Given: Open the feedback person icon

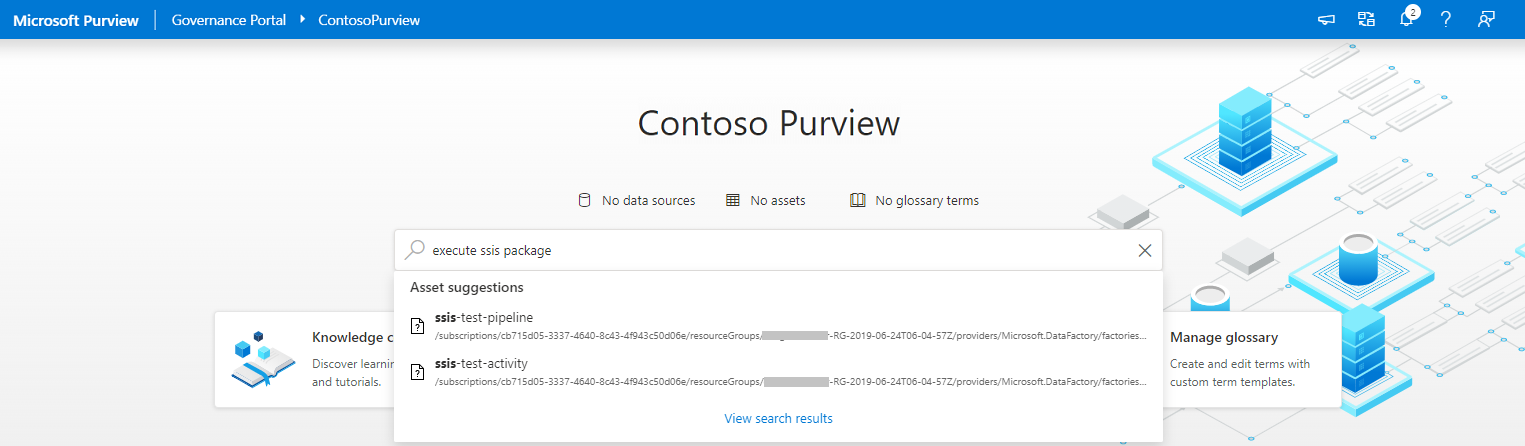Looking at the screenshot, I should (x=1486, y=20).
